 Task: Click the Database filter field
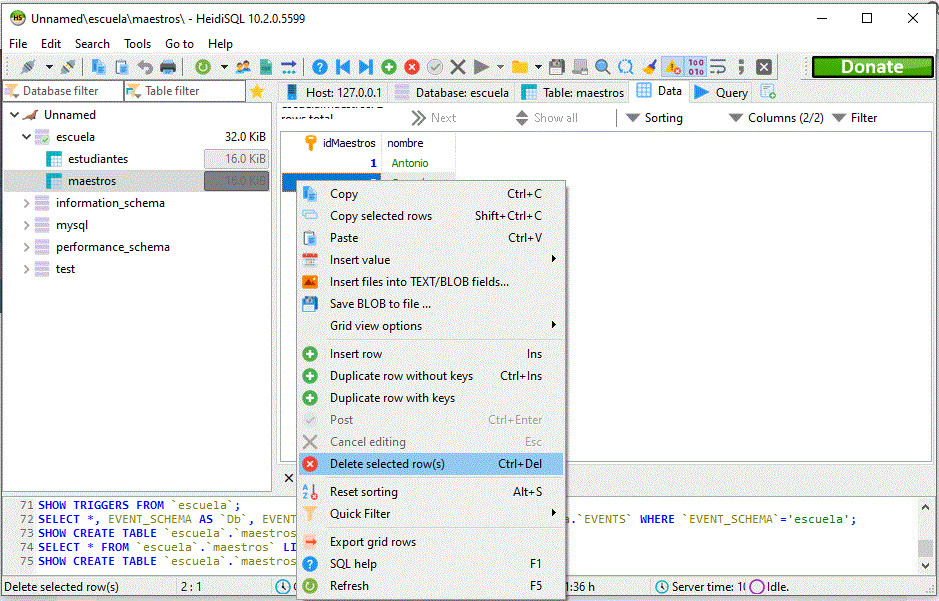[x=62, y=91]
